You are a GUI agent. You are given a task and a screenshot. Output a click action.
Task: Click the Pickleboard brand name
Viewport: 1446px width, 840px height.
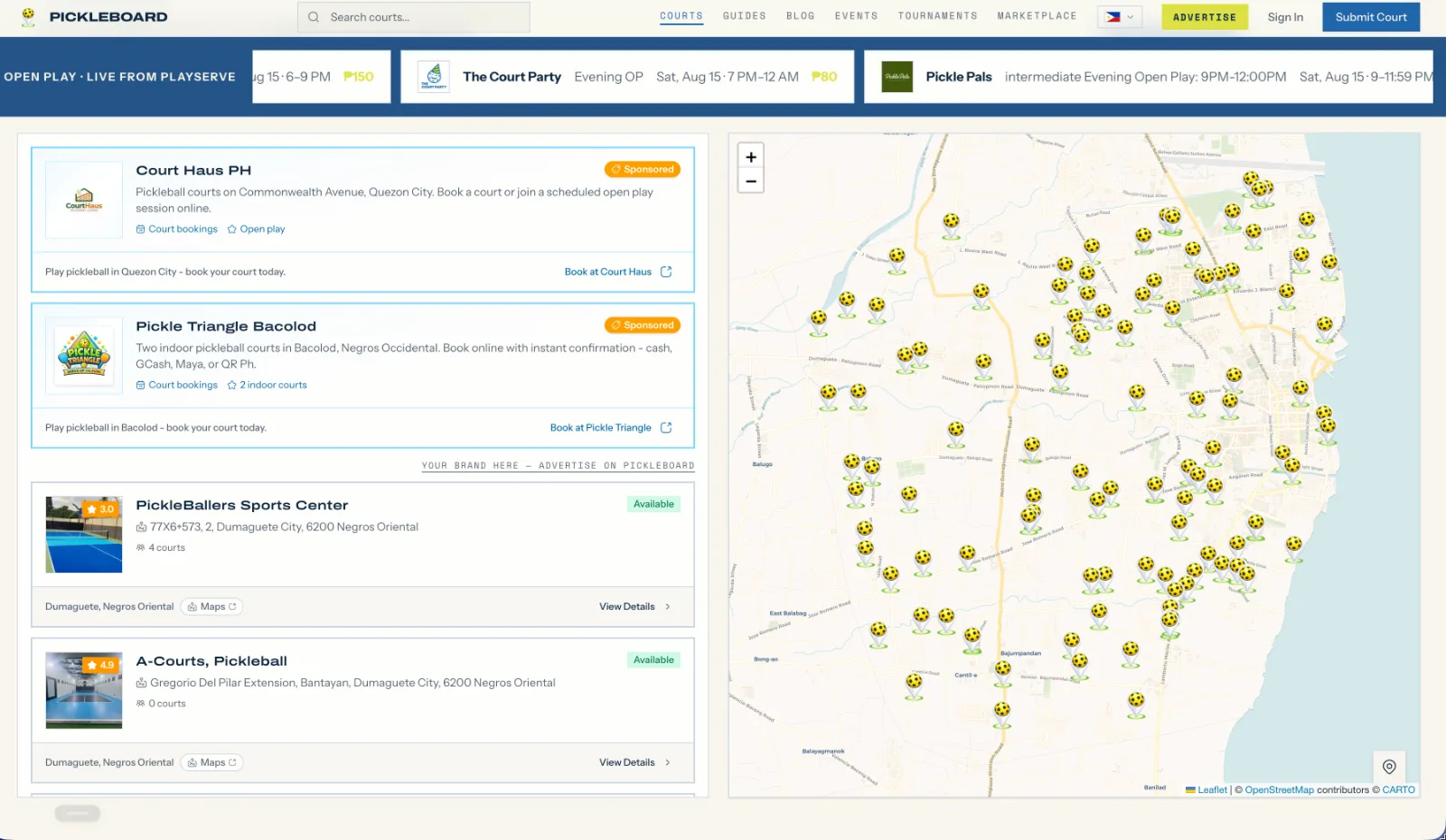(x=108, y=17)
